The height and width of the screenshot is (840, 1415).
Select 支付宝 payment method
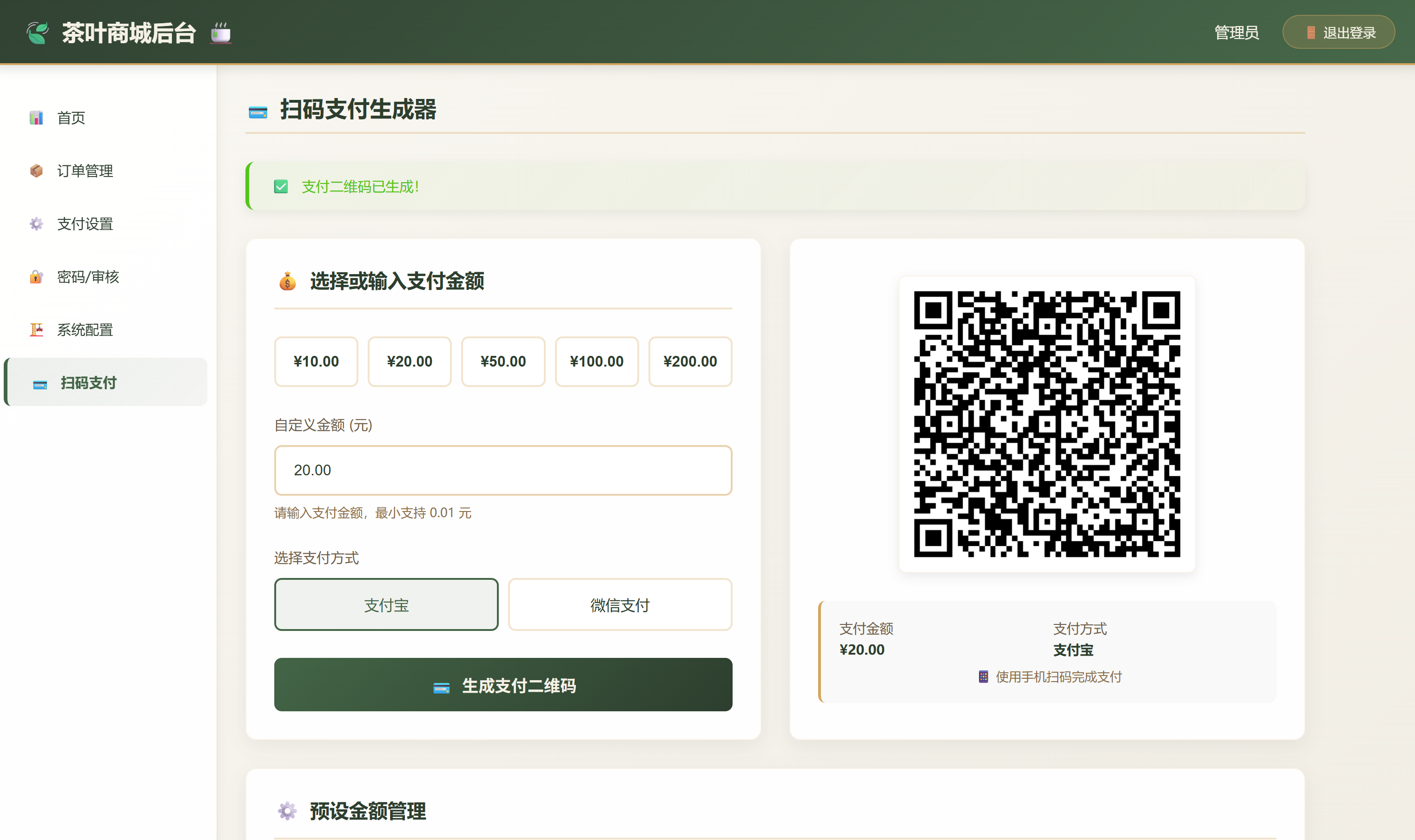tap(386, 604)
